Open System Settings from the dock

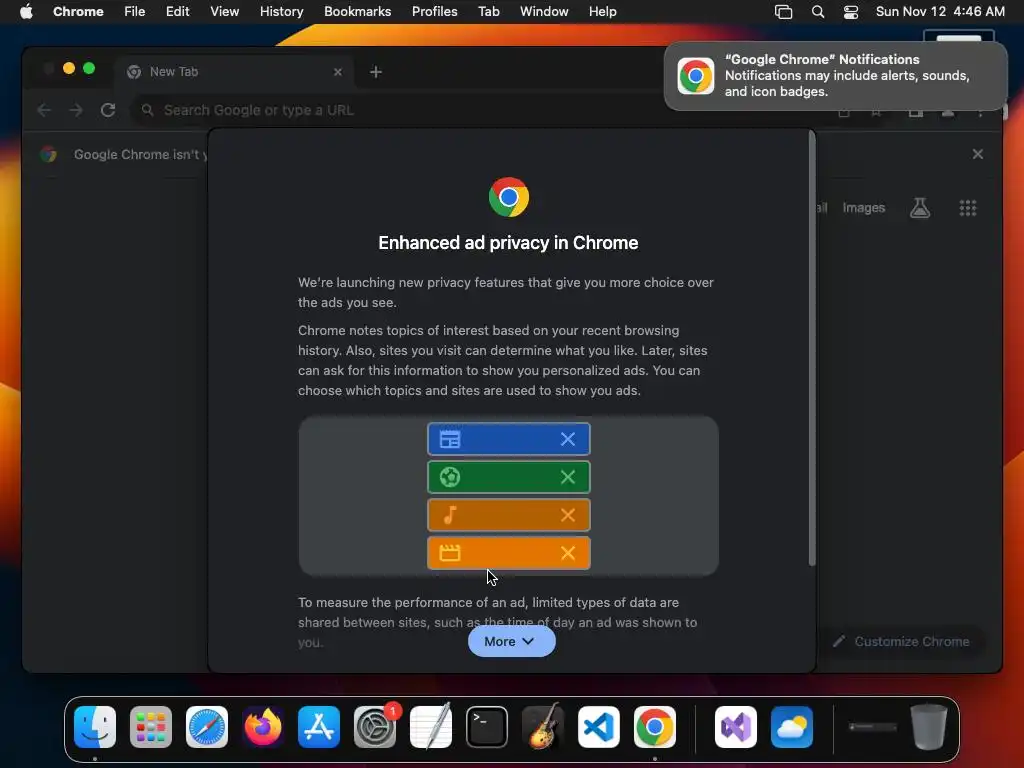pos(375,727)
